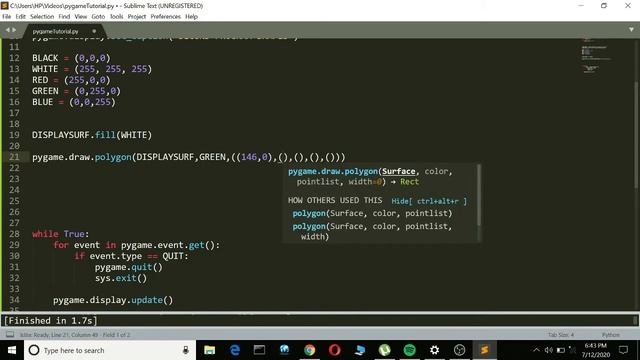Click the editor's vertical scrollbar

click(636, 135)
